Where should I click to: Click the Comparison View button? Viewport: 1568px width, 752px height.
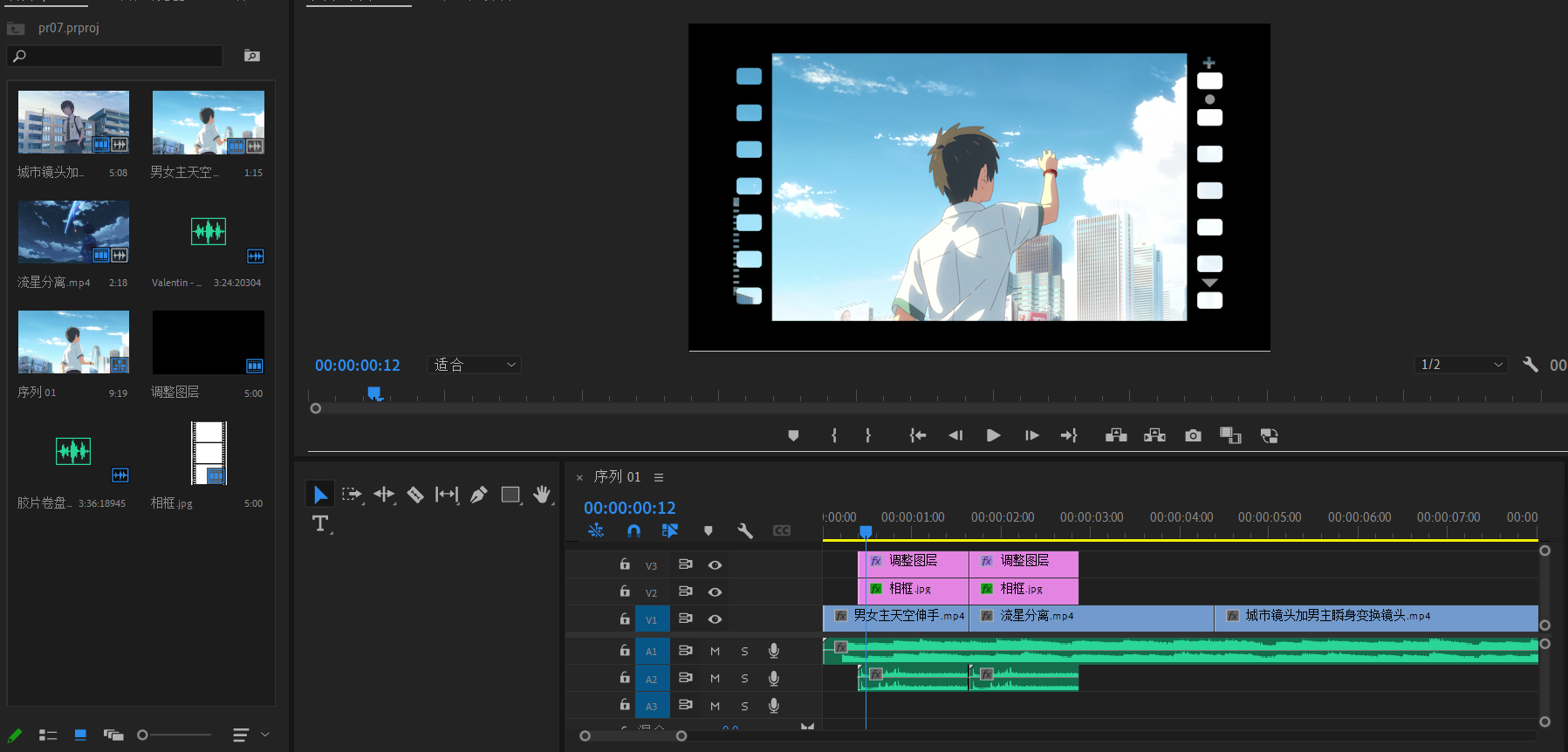[x=1230, y=435]
